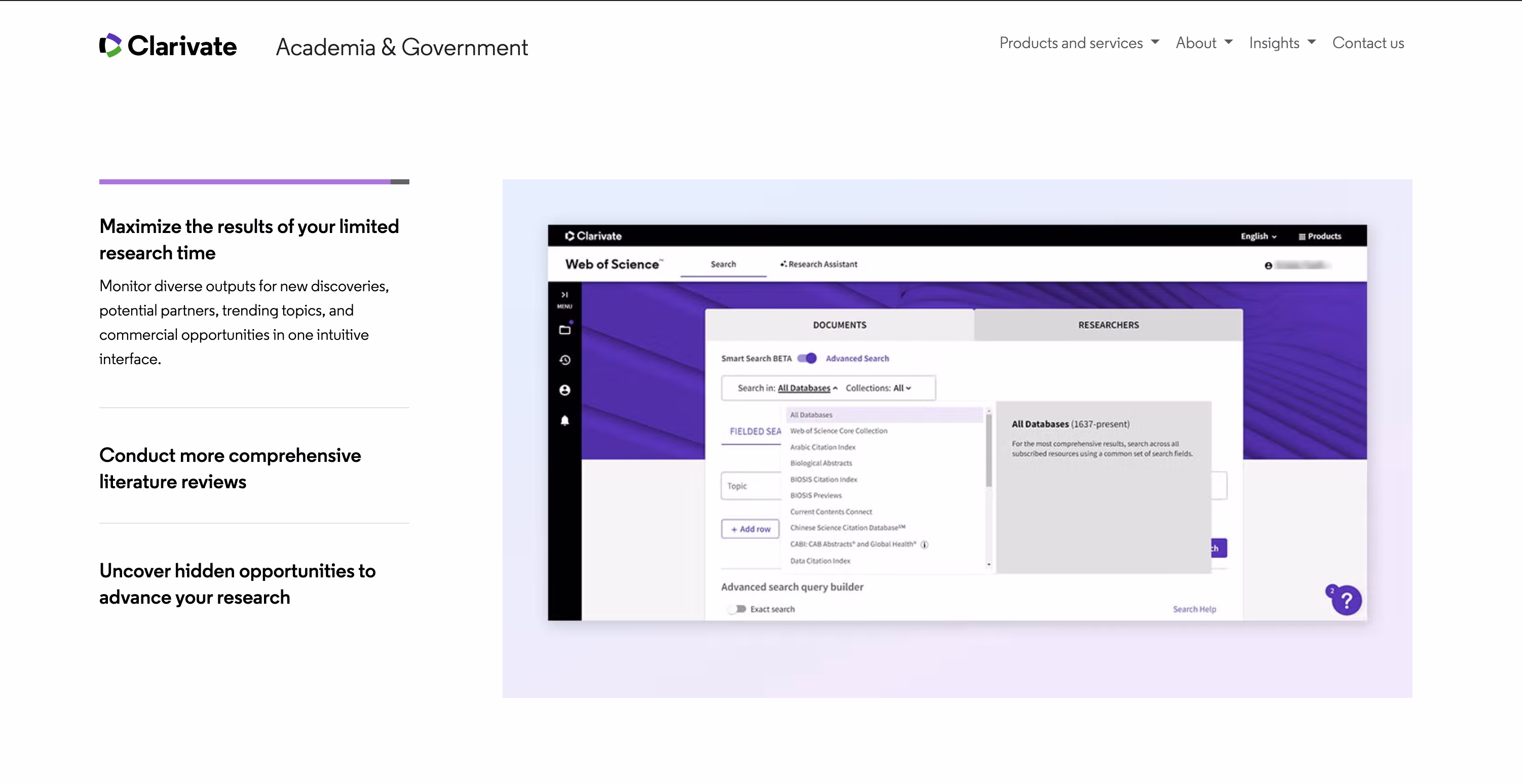Click the Clarivate logo in the header
1522x784 pixels.
[x=168, y=46]
